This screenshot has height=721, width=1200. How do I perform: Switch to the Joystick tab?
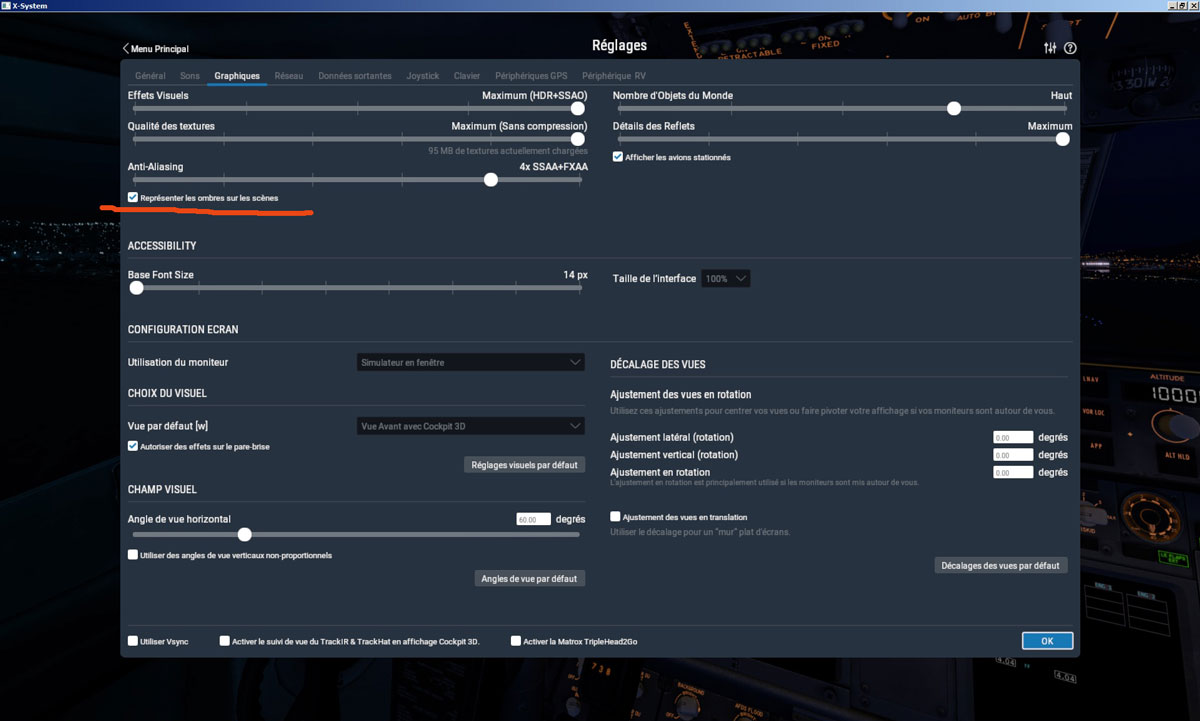tap(422, 75)
